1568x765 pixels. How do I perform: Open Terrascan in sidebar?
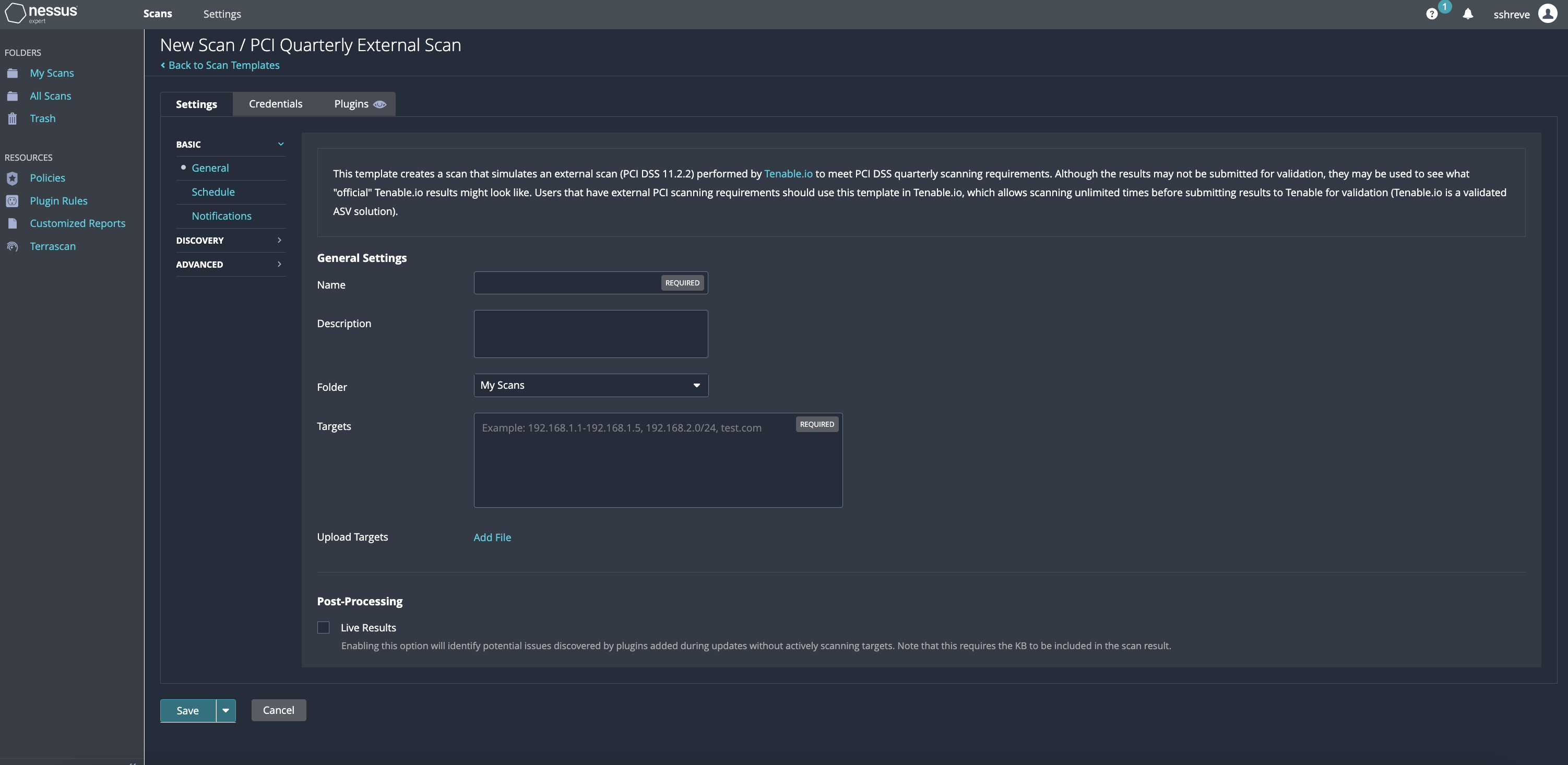pyautogui.click(x=53, y=246)
